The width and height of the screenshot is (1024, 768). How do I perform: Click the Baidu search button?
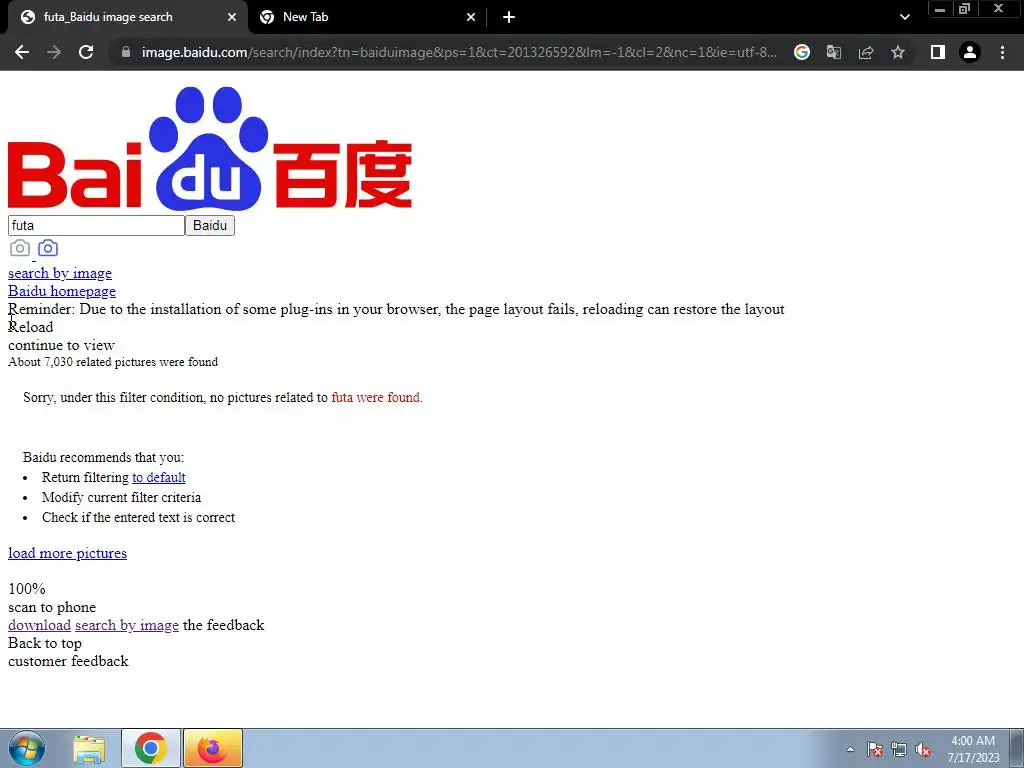tap(210, 225)
